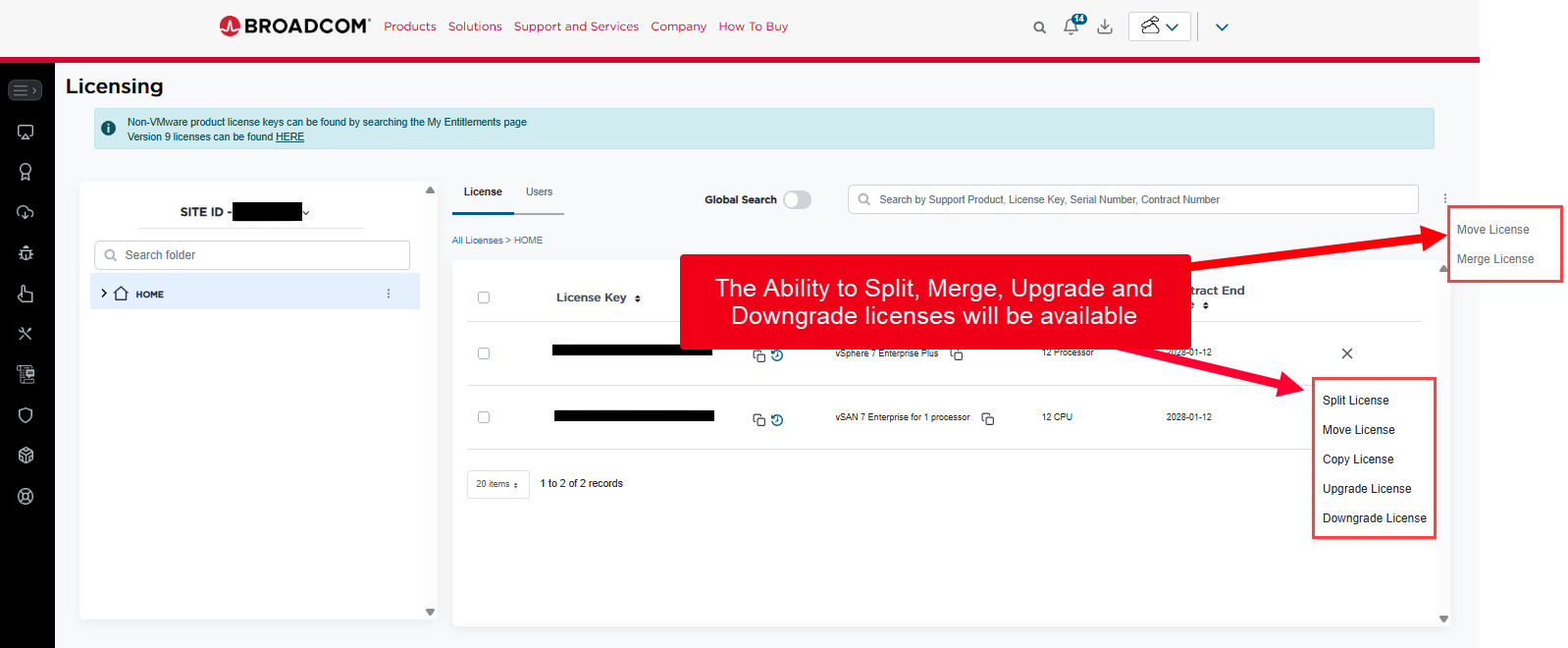Choose Downgrade License from the row menu
1568x648 pixels.
pos(1375,518)
